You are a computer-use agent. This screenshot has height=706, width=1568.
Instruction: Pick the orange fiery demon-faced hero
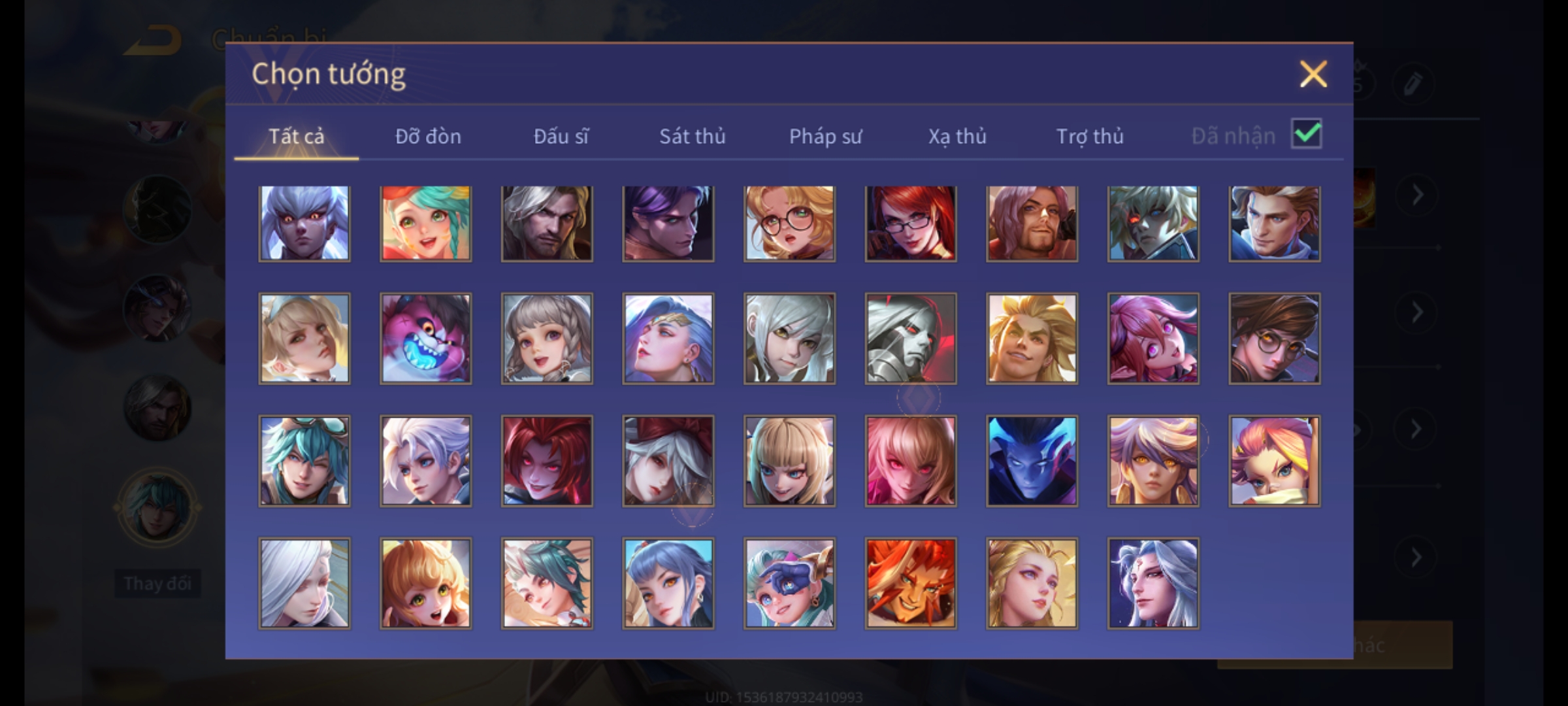coord(911,583)
